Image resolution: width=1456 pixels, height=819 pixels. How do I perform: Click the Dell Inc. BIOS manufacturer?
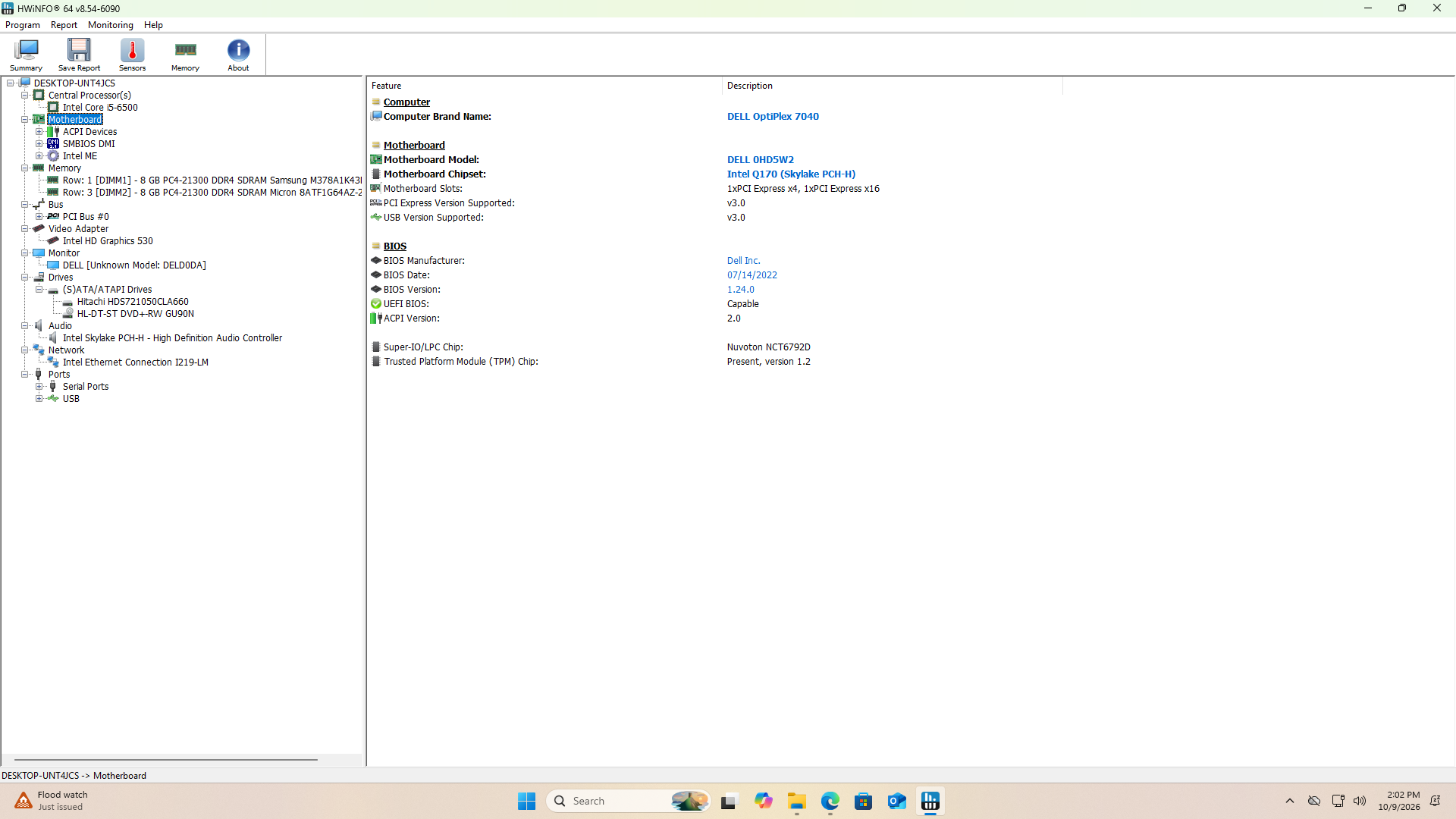pos(743,261)
